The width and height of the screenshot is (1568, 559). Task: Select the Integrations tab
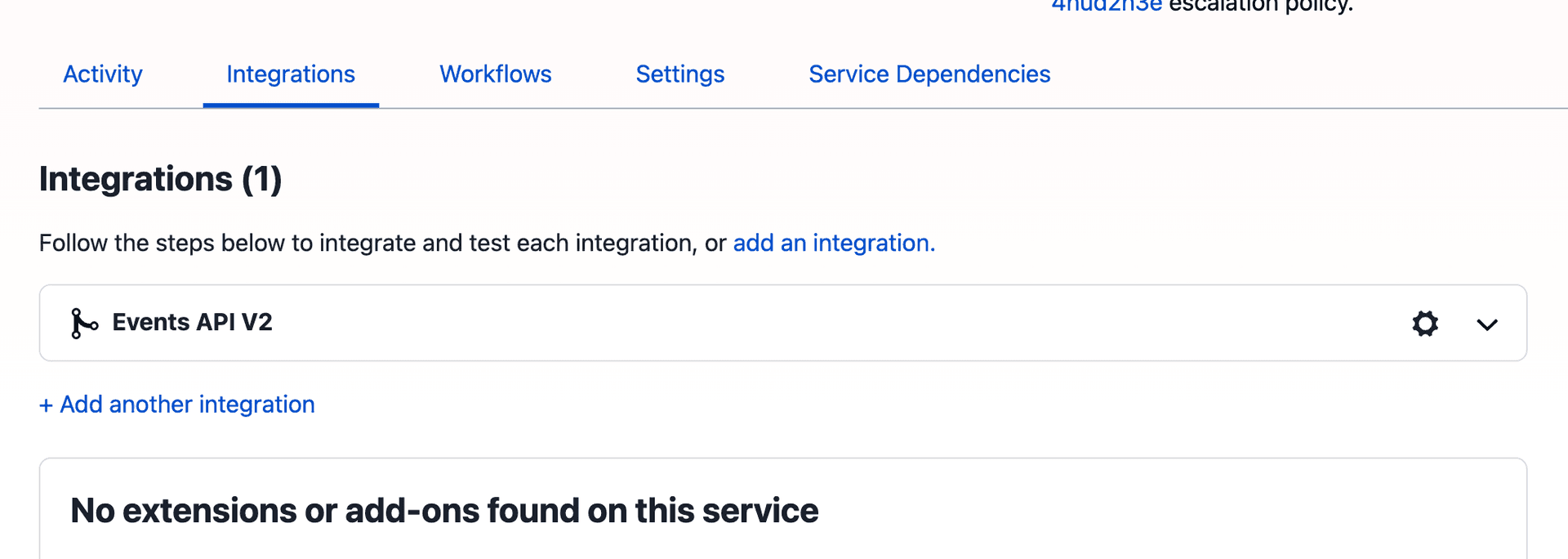point(291,74)
